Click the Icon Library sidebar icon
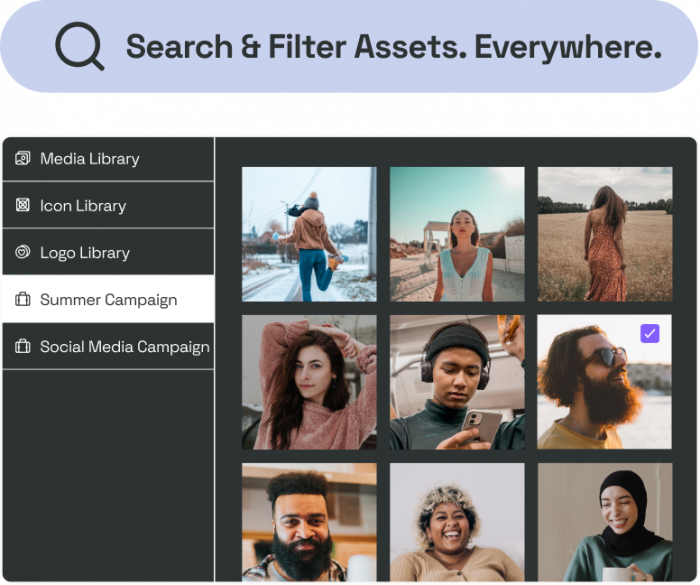Viewport: 700px width, 585px height. (x=23, y=205)
